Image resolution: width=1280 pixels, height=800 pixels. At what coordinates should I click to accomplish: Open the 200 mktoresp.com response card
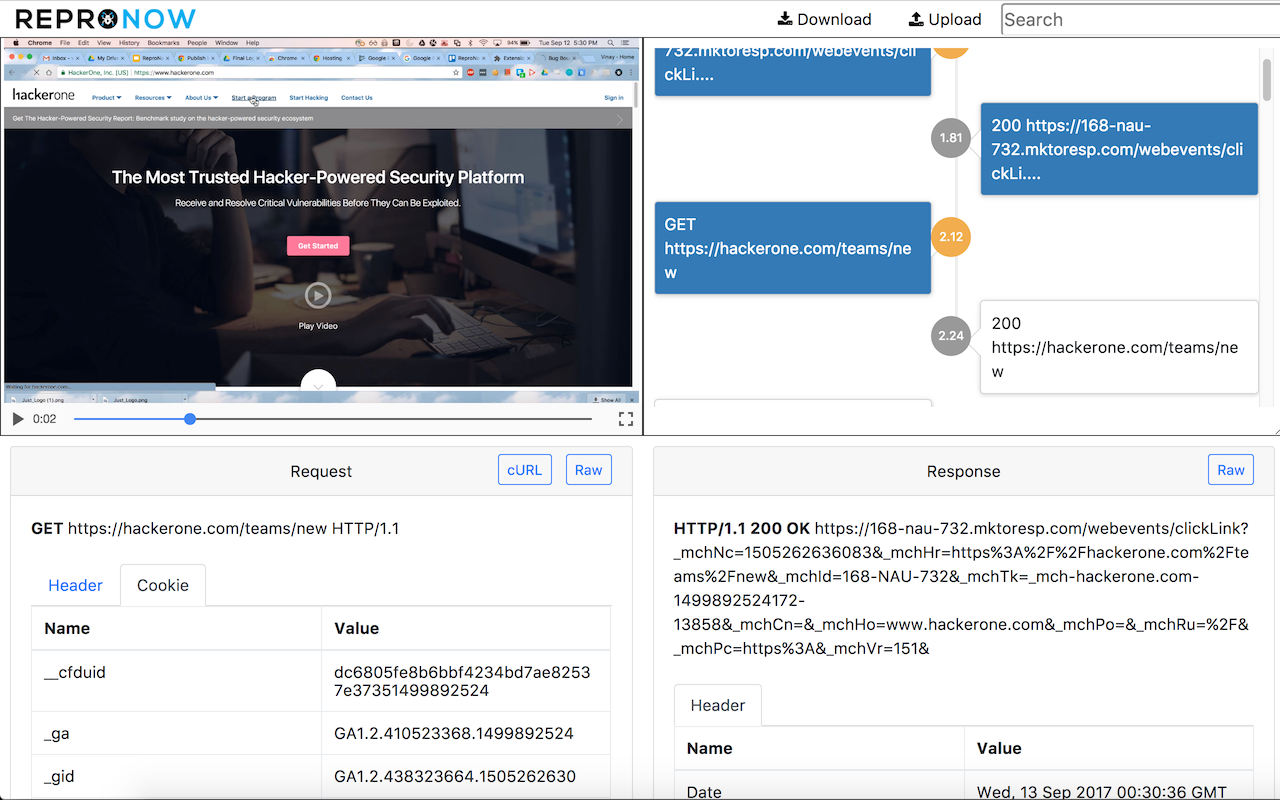pos(1119,149)
